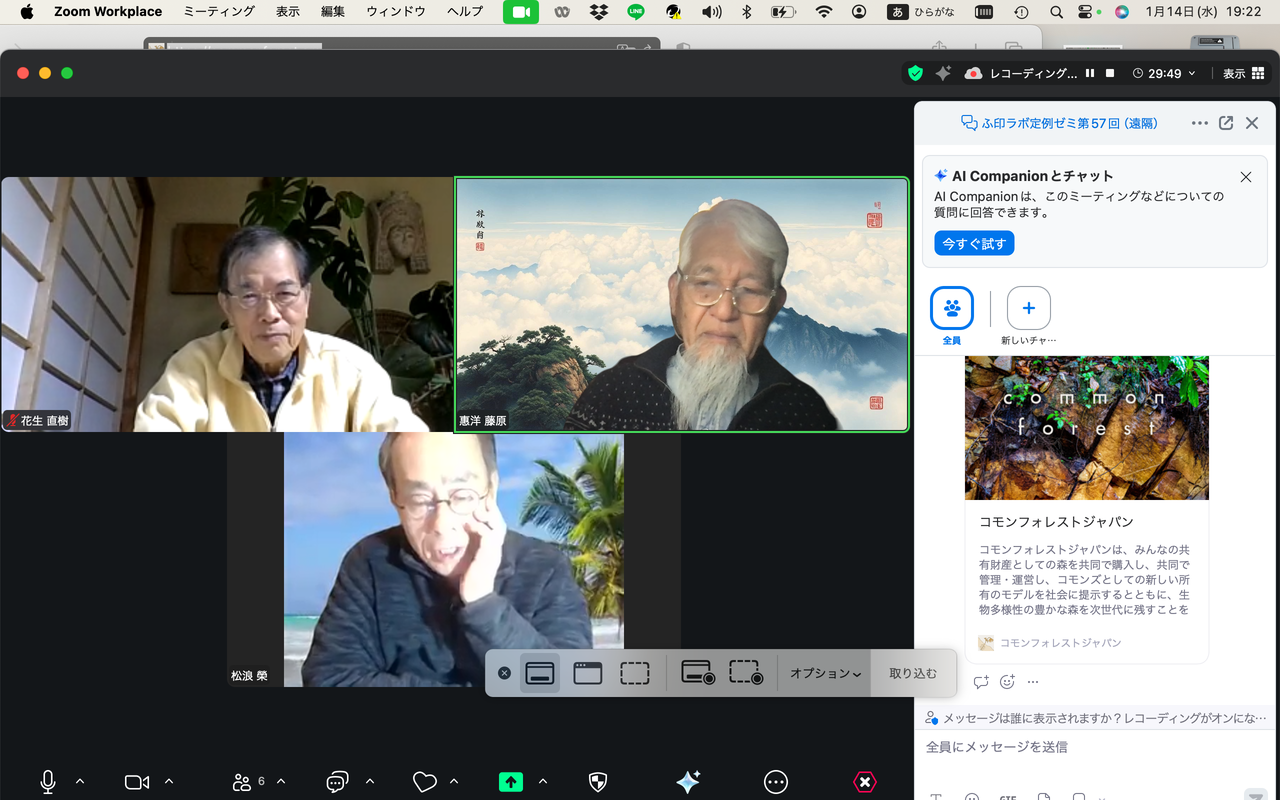1280x800 pixels.
Task: Reply in thread to the message
Action: pos(981,682)
